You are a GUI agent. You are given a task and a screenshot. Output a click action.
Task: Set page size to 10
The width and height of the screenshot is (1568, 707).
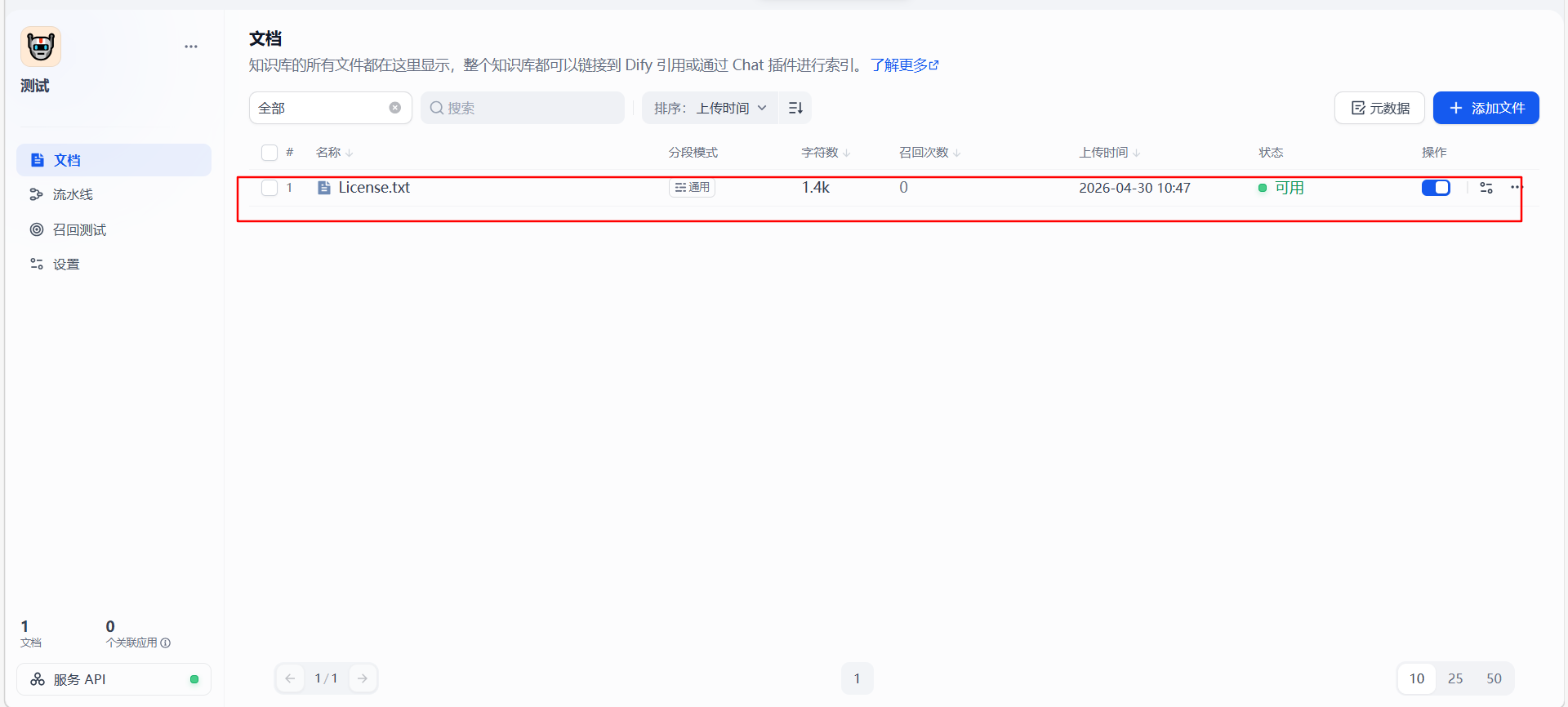click(1417, 678)
